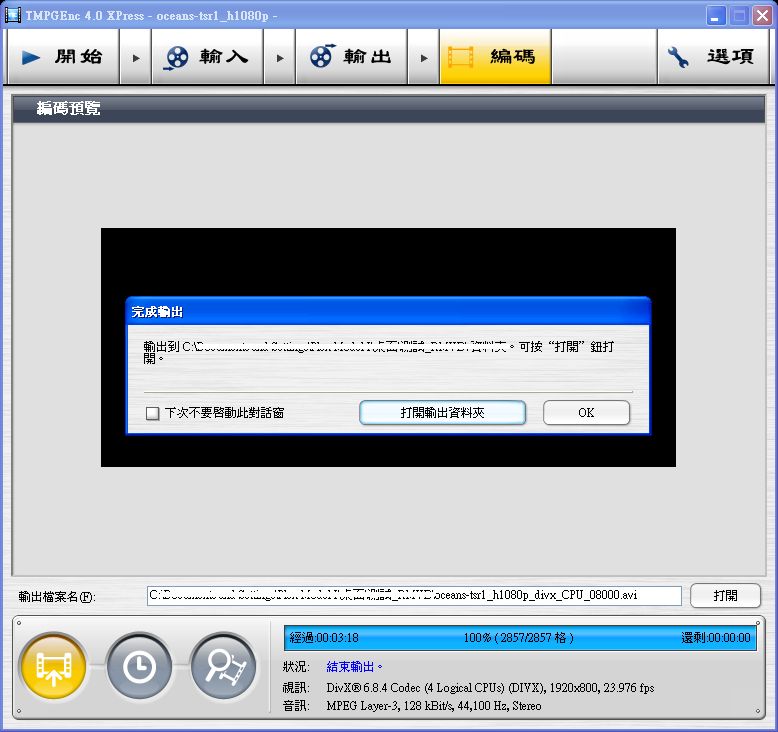Image resolution: width=778 pixels, height=732 pixels.
Task: Click the TMPGEnc app icon in title bar
Action: 12,15
